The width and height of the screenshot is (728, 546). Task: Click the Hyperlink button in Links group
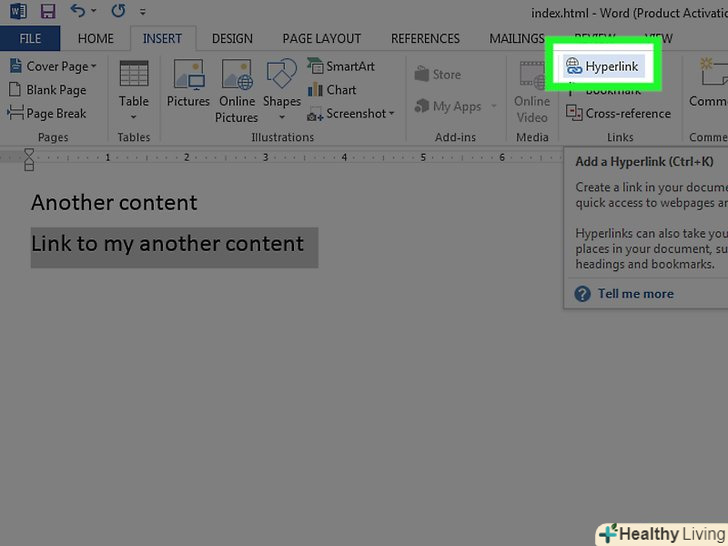602,66
